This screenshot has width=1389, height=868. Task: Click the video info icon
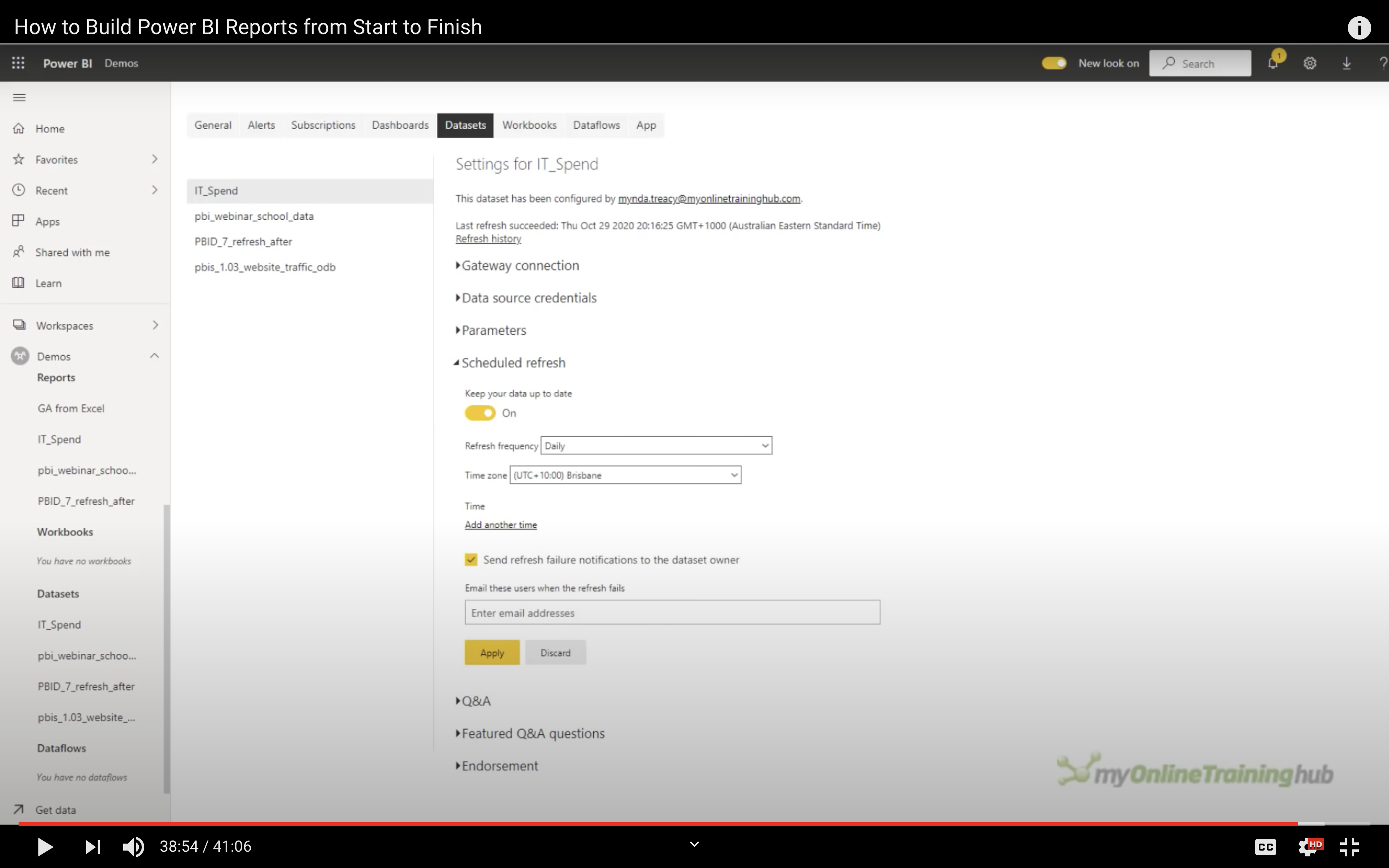point(1359,28)
